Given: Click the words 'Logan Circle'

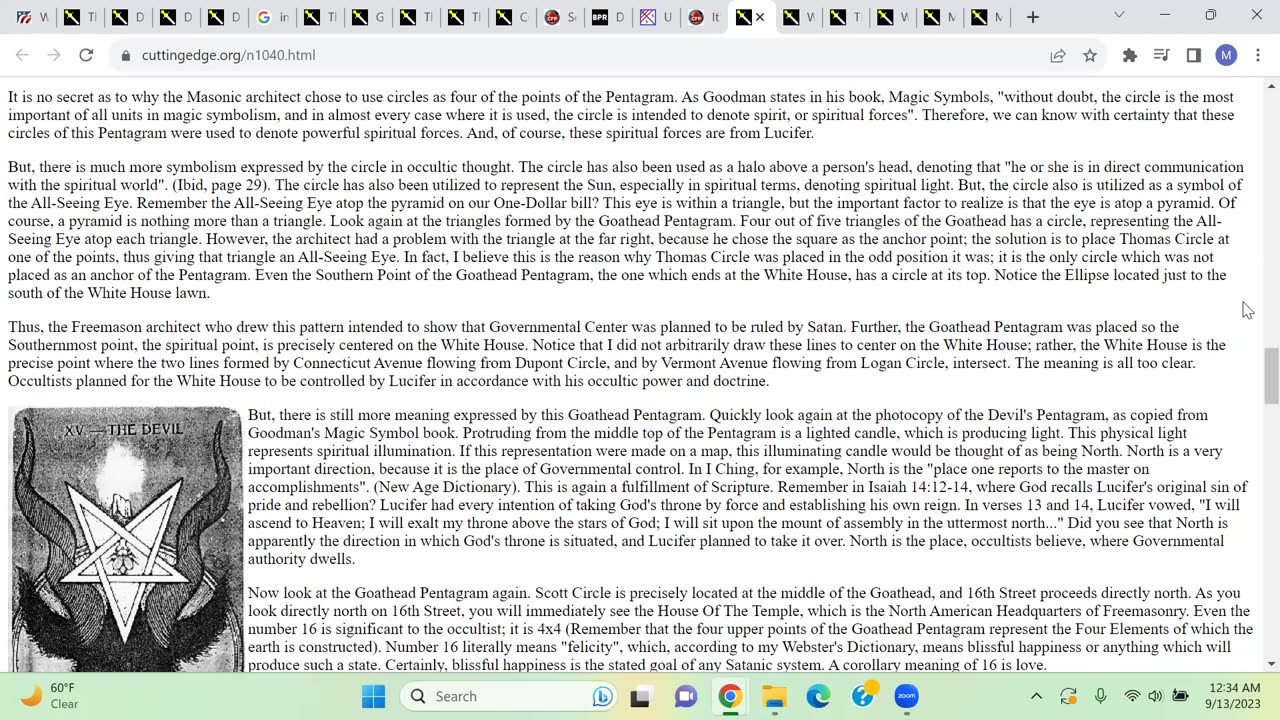Looking at the screenshot, I should (904, 363).
